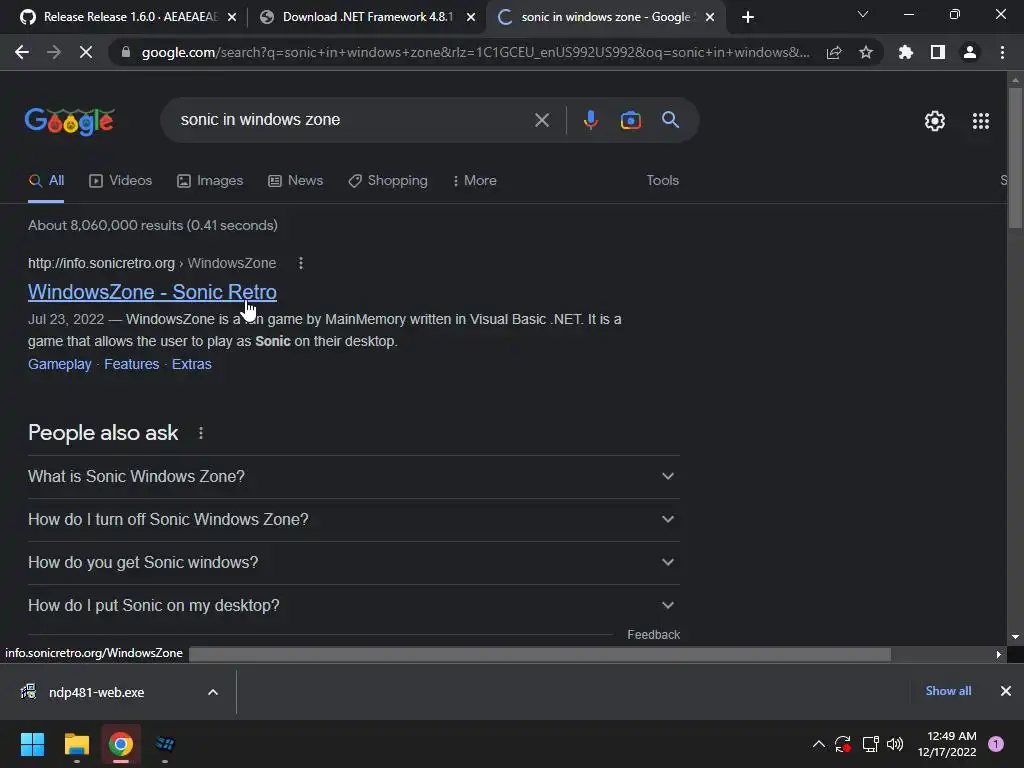Open the sync update tray icon

pyautogui.click(x=843, y=744)
